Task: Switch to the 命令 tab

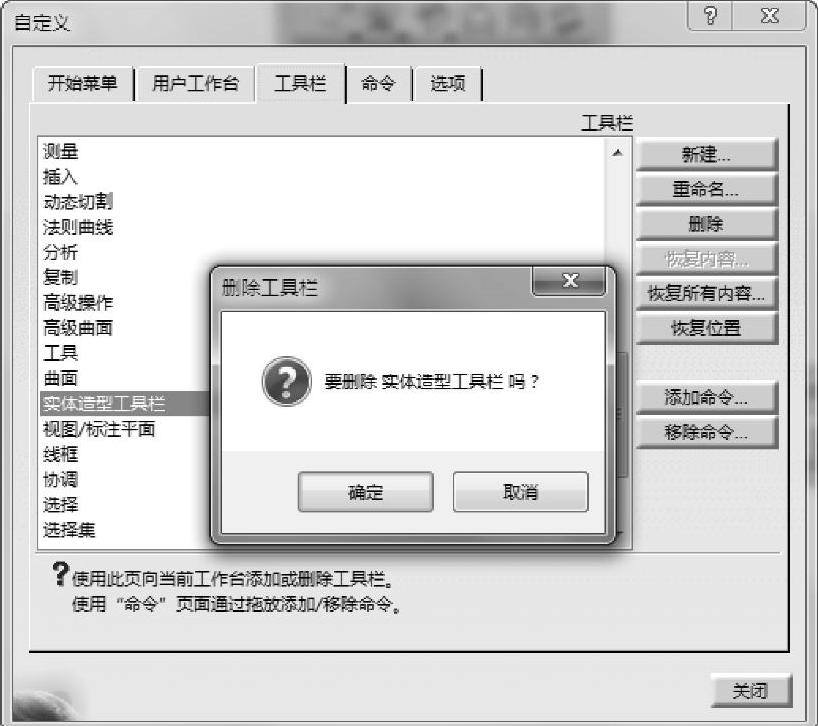Action: click(378, 83)
